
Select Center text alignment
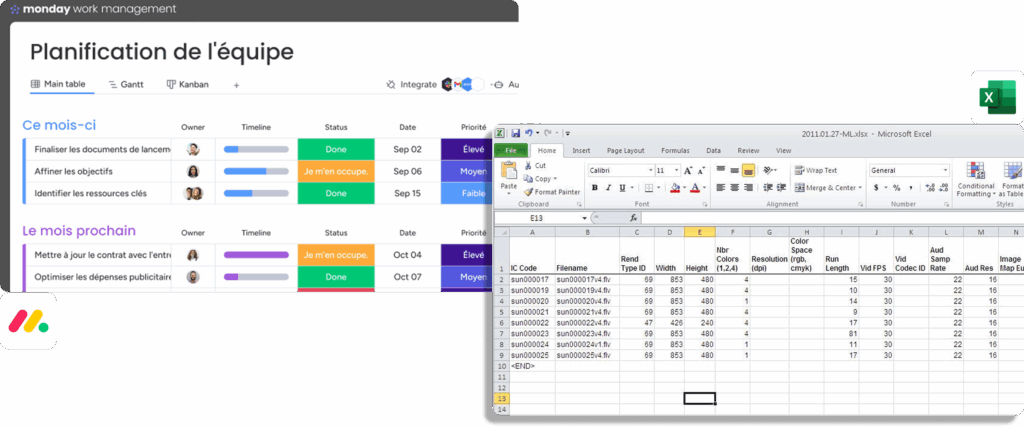click(x=734, y=188)
